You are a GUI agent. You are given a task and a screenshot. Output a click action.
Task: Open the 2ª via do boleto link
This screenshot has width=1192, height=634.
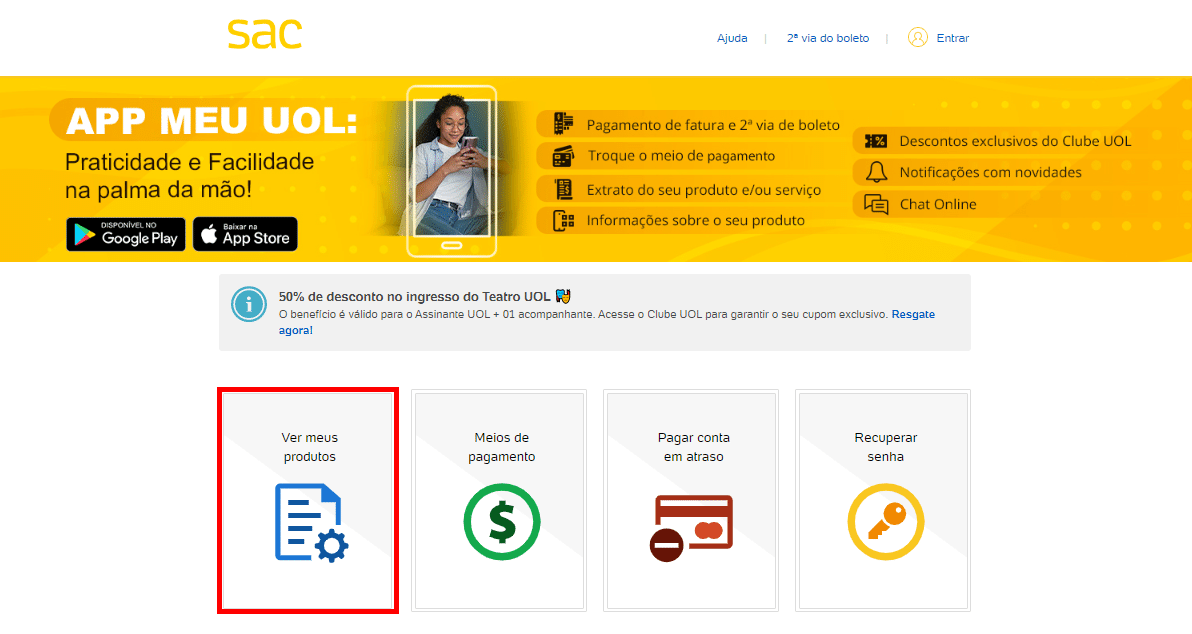point(828,38)
